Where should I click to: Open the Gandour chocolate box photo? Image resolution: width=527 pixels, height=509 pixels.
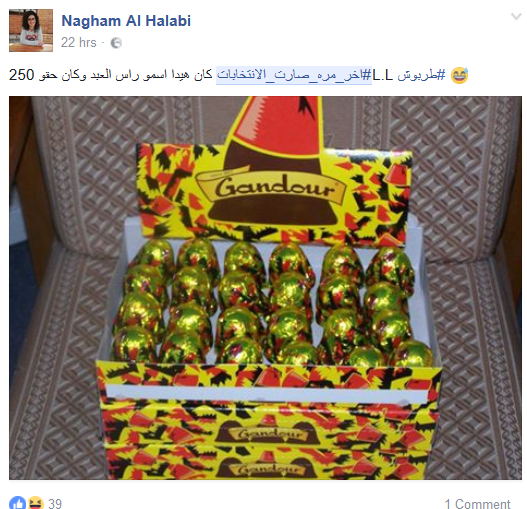265,288
